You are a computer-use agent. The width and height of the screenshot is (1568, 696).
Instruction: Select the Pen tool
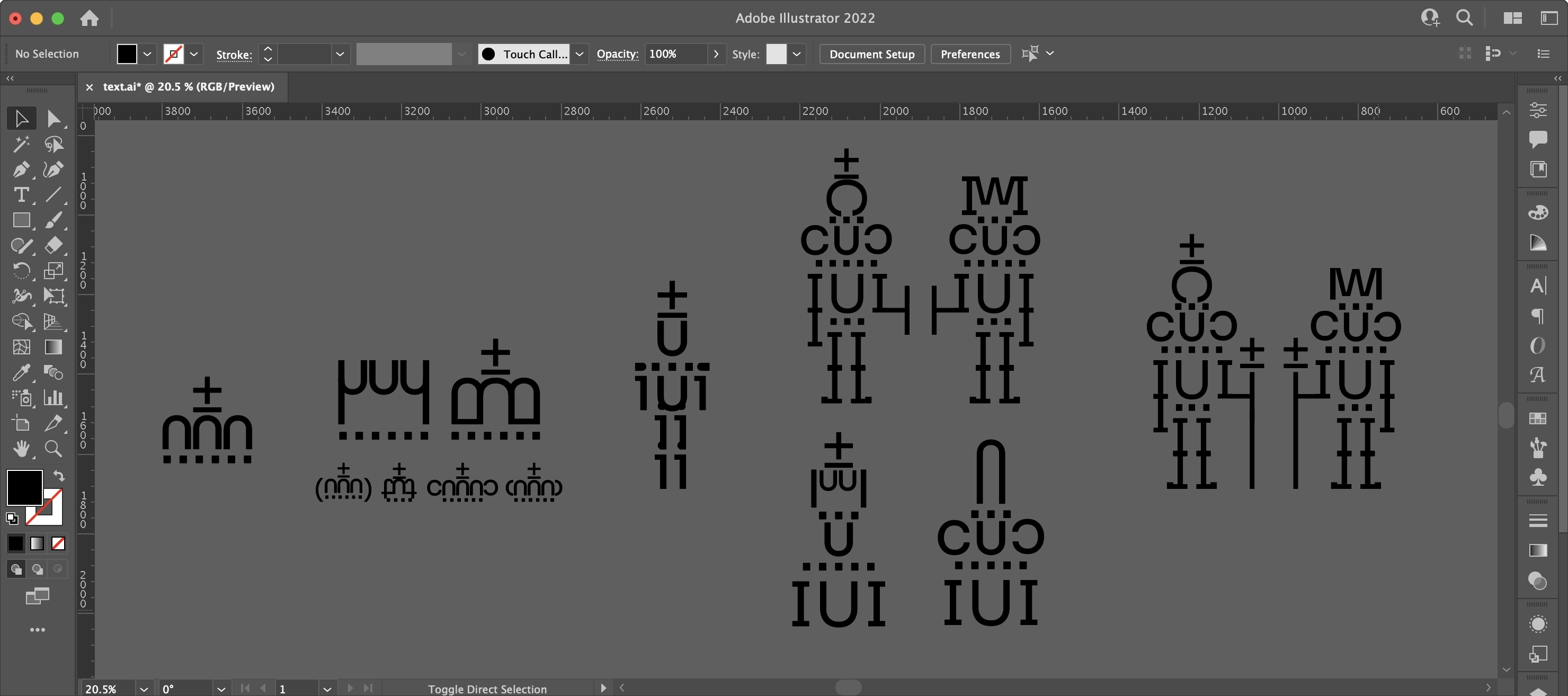21,169
